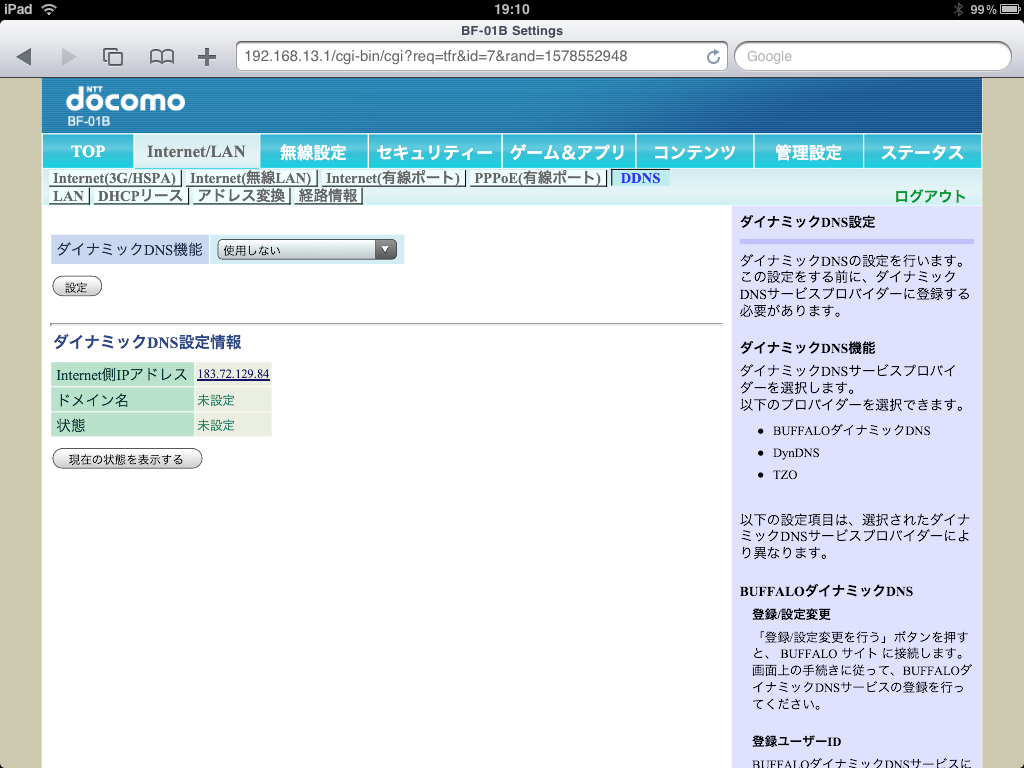The image size is (1024, 768).
Task: Open the 183.72.129.84 IP address link
Action: click(x=233, y=374)
